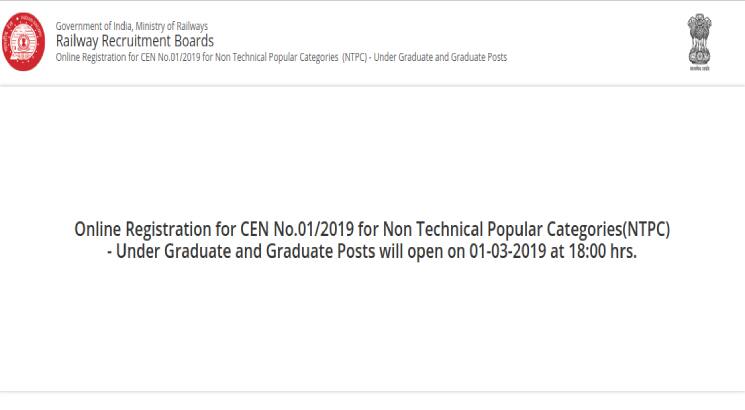The image size is (745, 410).
Task: Click the first line of the central announcement
Action: click(372, 229)
